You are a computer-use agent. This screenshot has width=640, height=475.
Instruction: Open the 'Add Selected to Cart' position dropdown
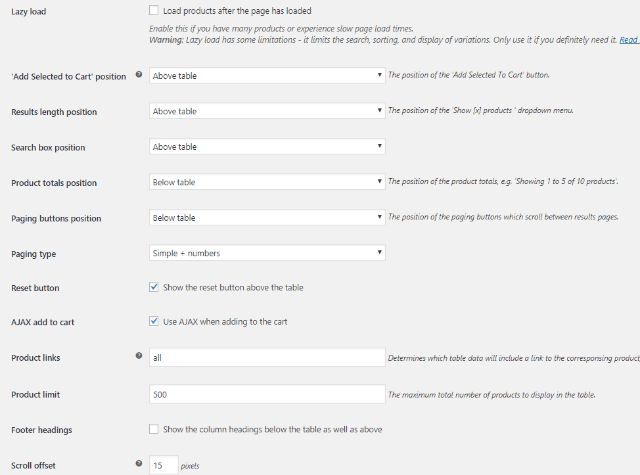click(267, 75)
